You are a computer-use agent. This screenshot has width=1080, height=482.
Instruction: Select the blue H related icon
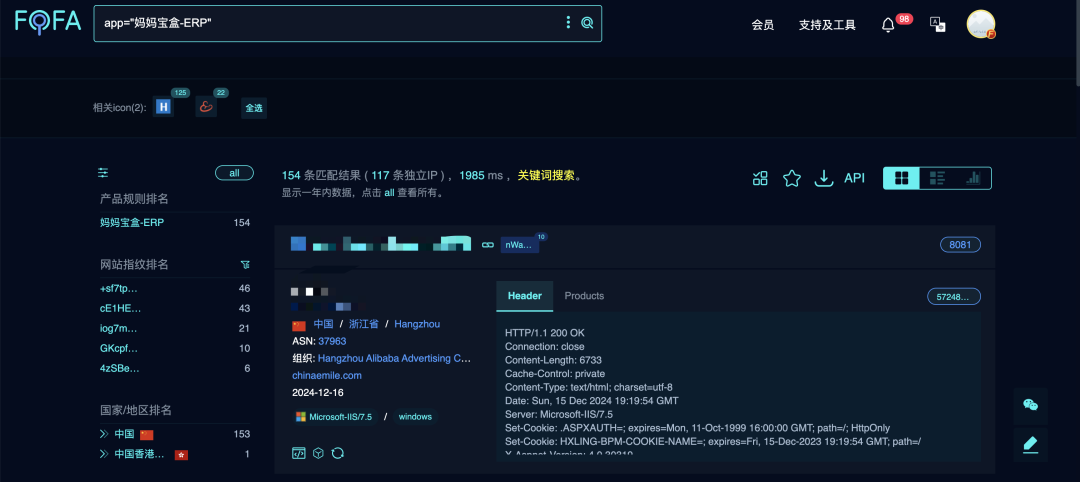coord(163,107)
